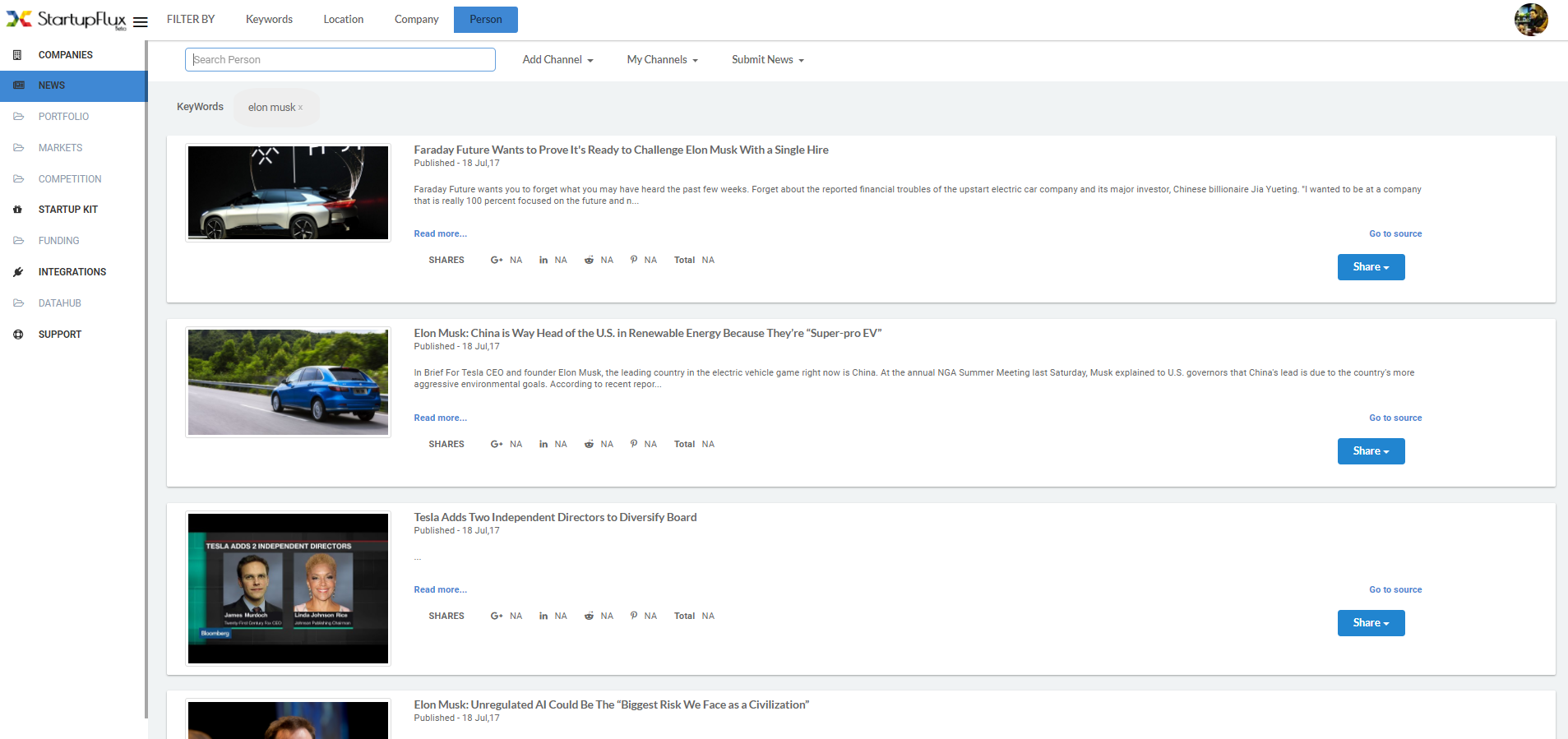1568x739 pixels.
Task: Click Read more on Faraday Future article
Action: click(440, 234)
